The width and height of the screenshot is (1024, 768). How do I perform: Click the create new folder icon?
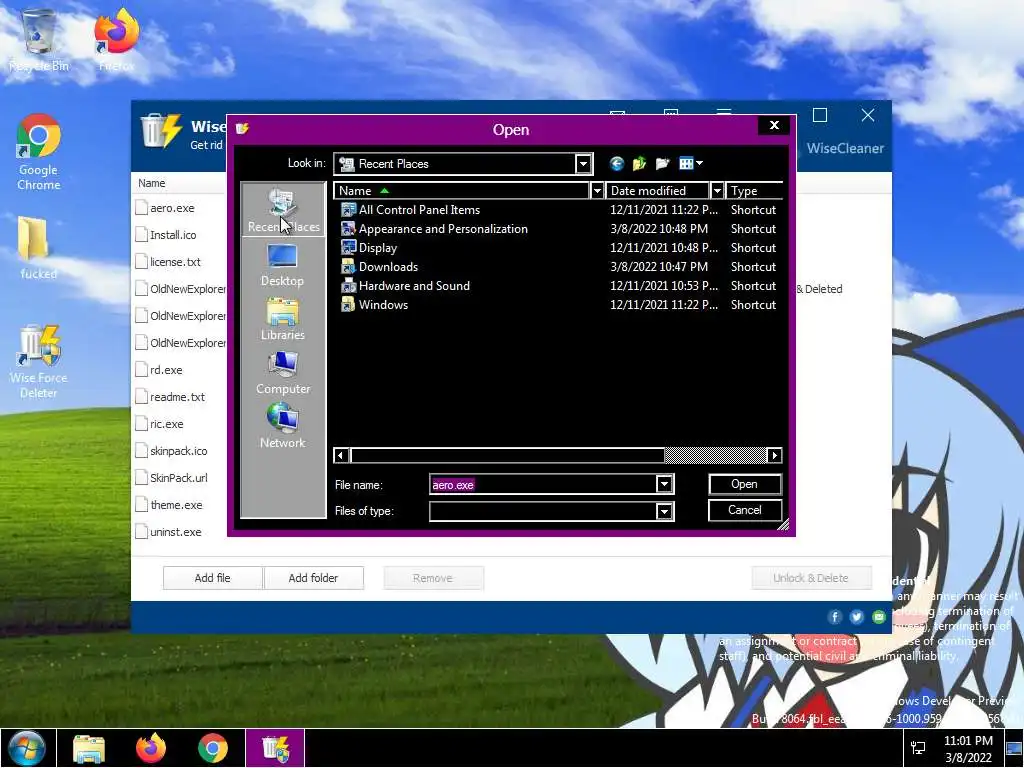[662, 163]
